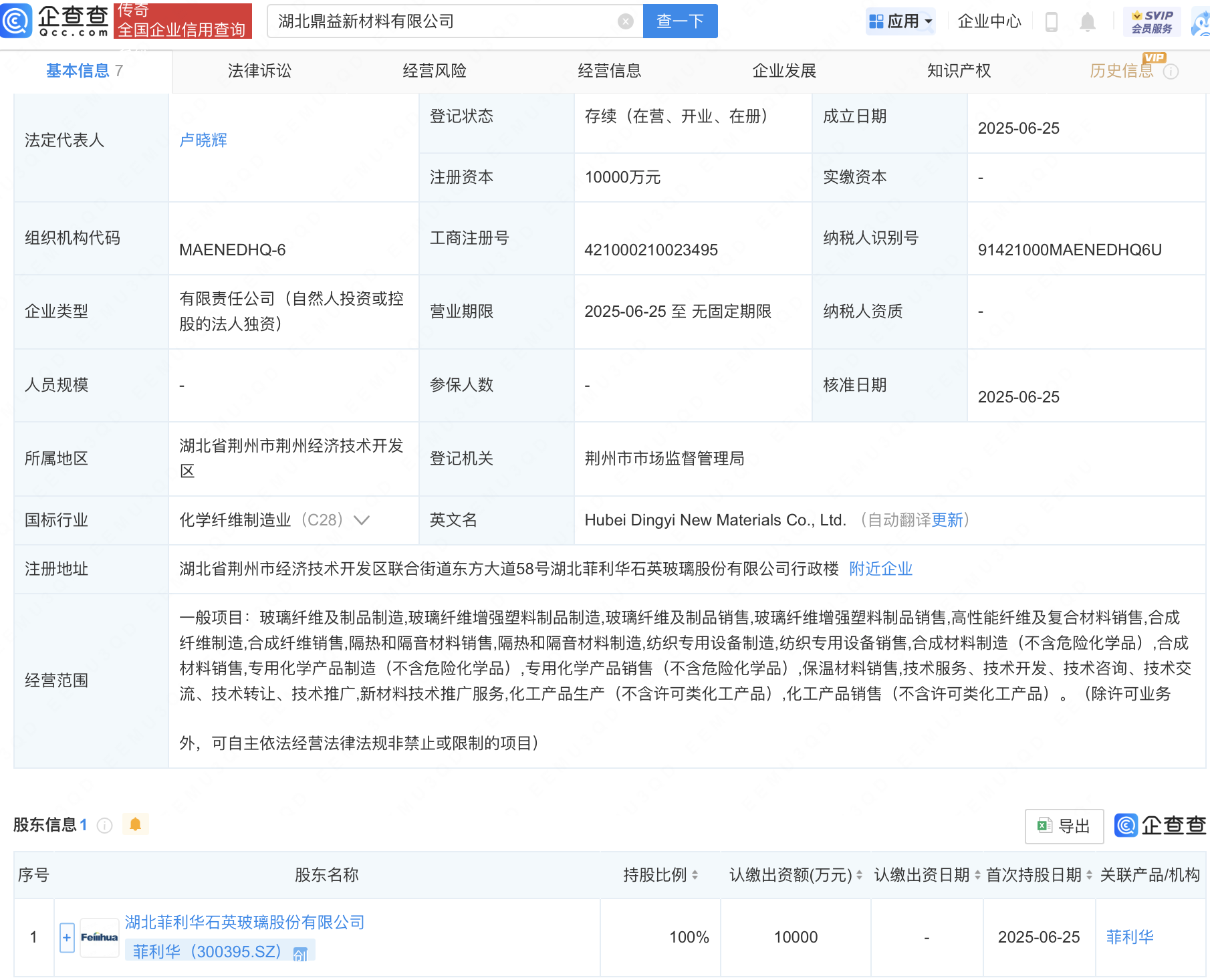Open the mobile phone icon in header
1210x980 pixels.
point(1051,21)
